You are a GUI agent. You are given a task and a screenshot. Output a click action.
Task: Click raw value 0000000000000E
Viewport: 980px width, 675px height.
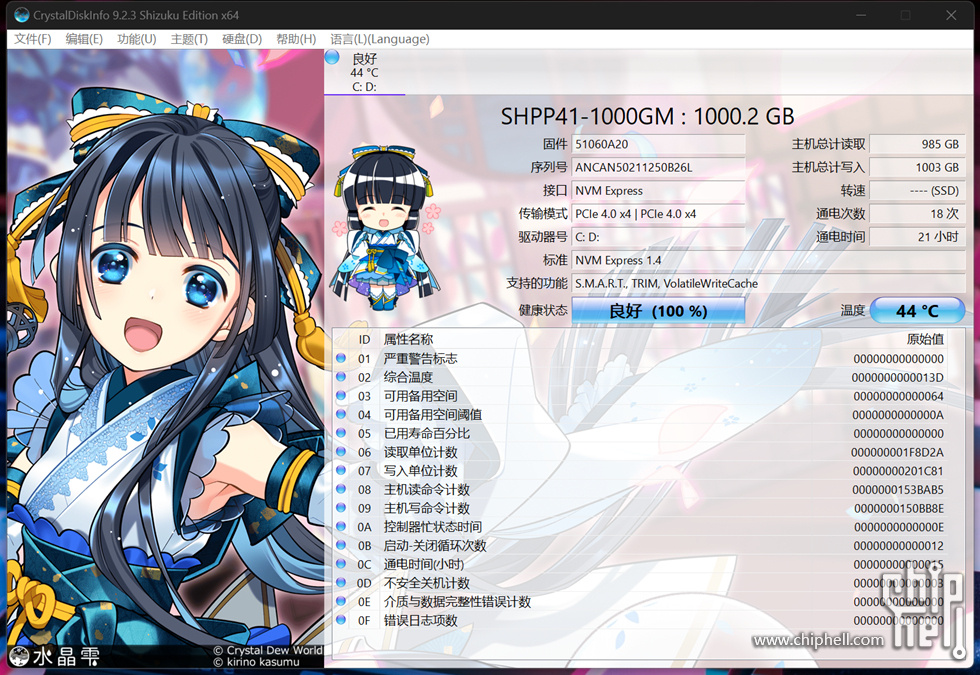[x=899, y=528]
